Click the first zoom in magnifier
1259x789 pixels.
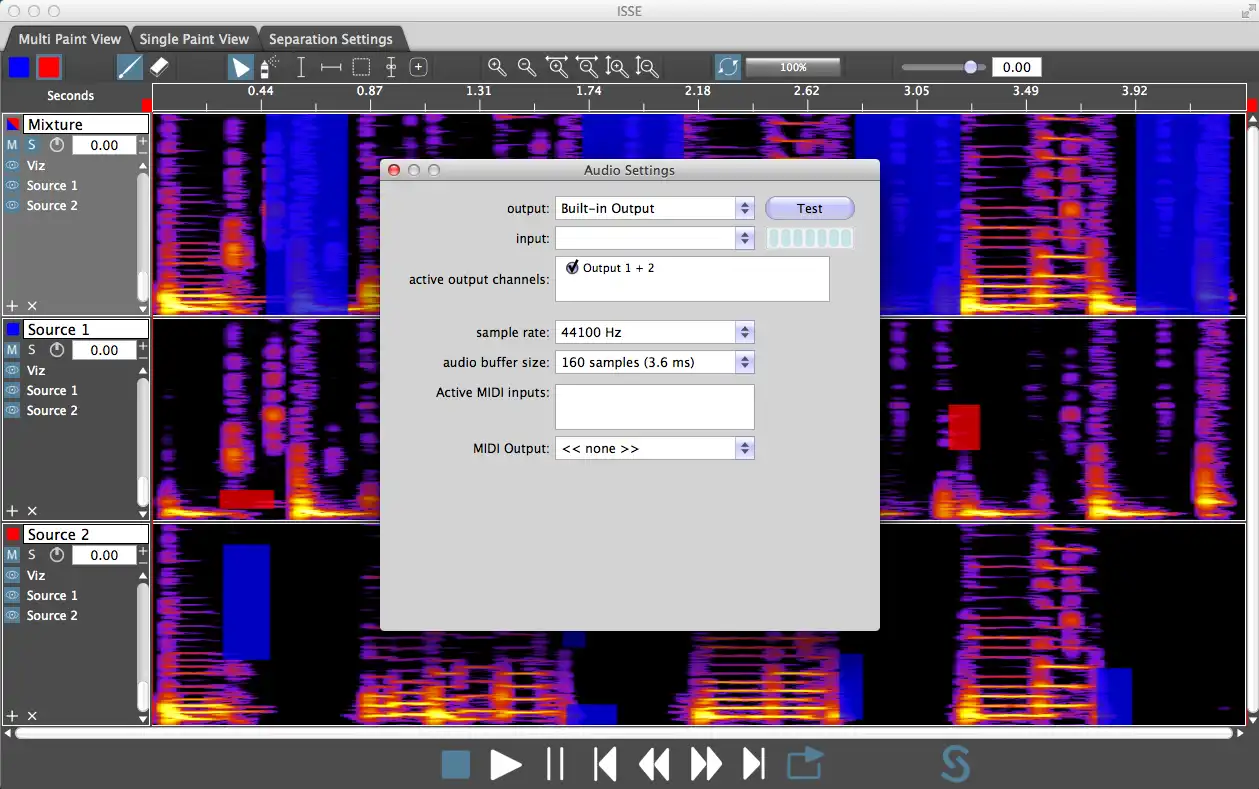coord(497,67)
